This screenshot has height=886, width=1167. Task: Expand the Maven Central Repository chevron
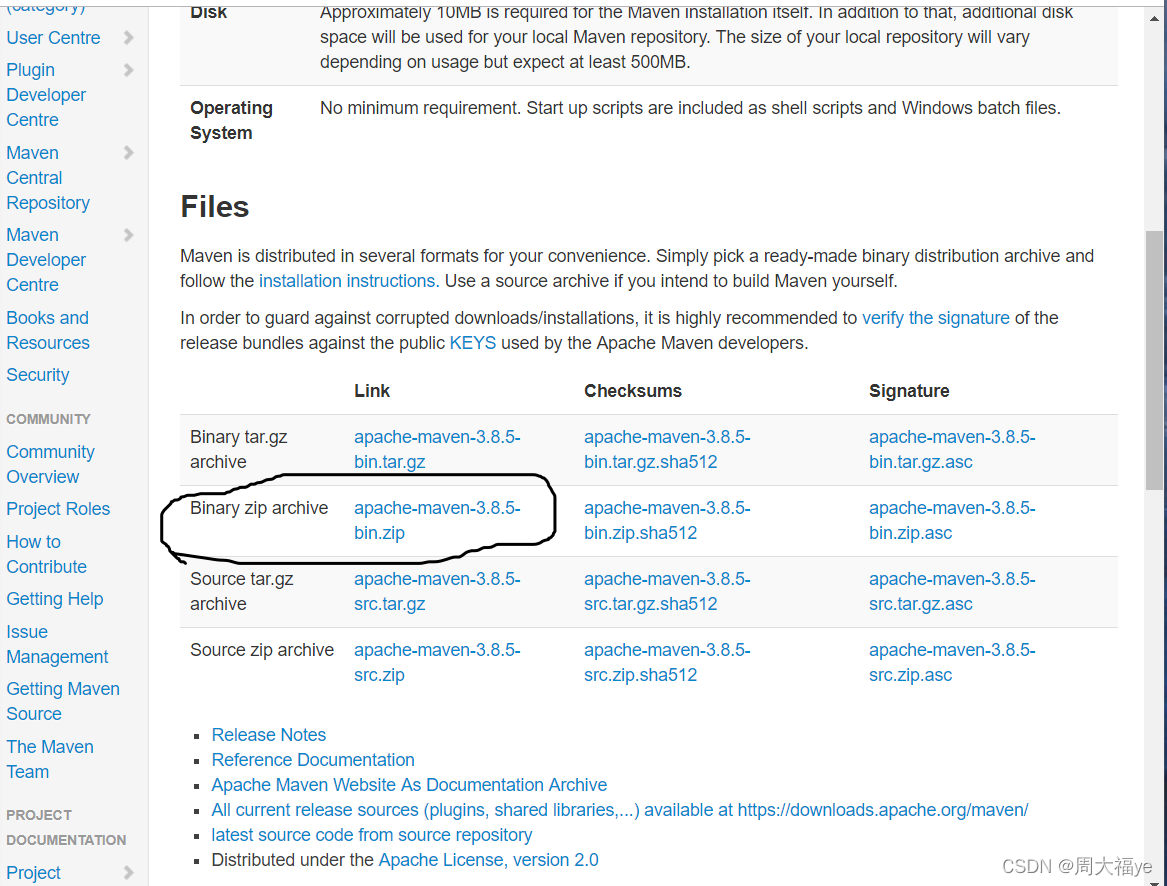click(x=128, y=153)
